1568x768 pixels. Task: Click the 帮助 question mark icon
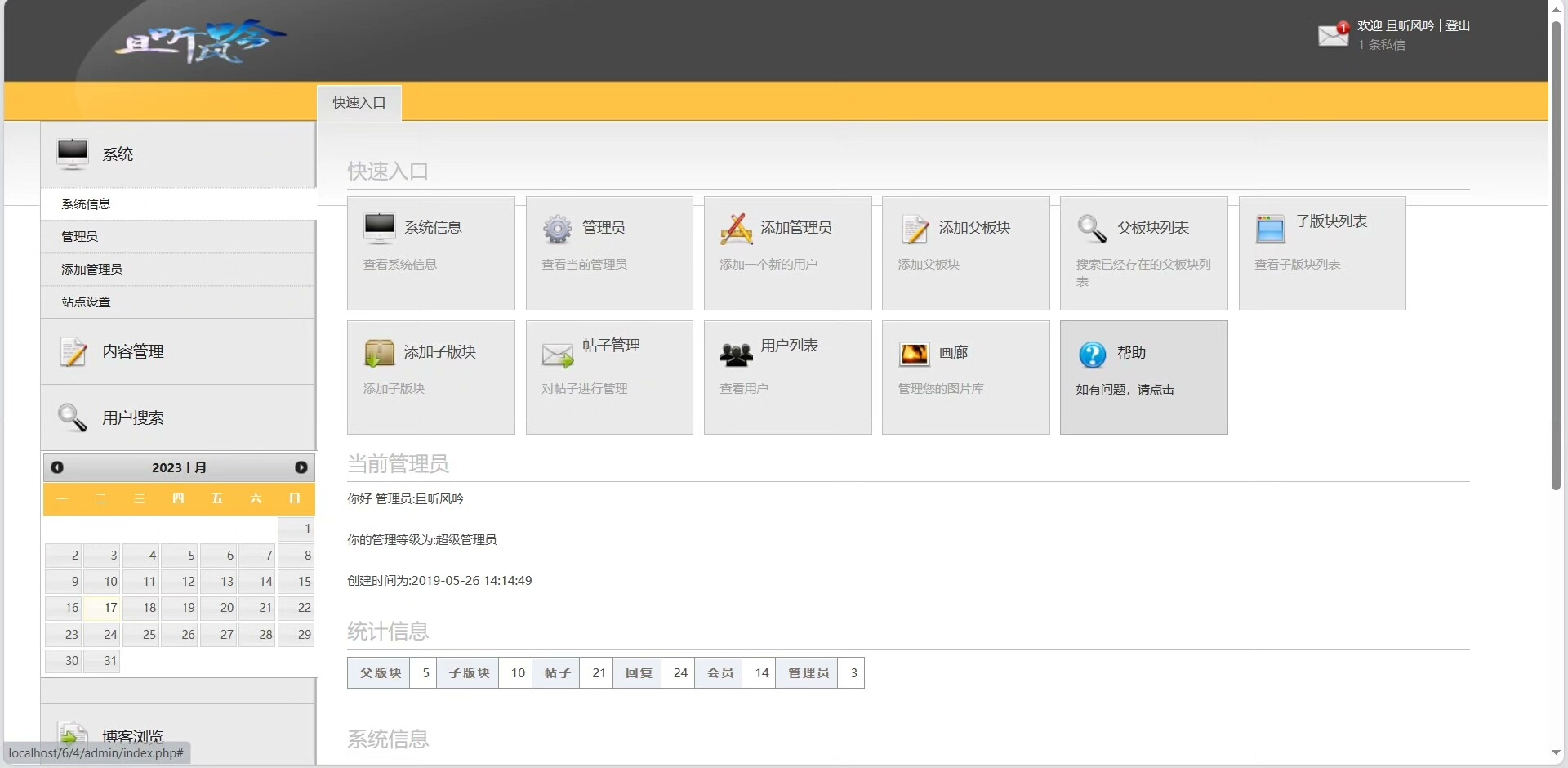pyautogui.click(x=1092, y=355)
